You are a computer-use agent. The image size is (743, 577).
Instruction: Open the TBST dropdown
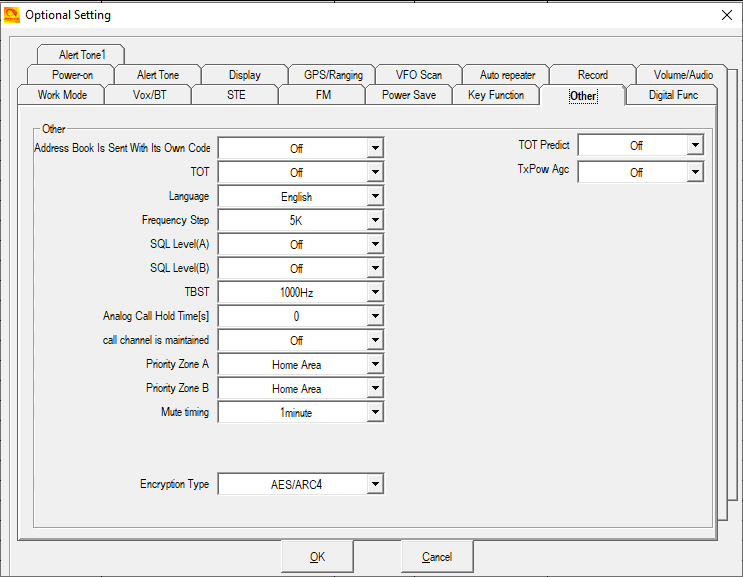[375, 292]
